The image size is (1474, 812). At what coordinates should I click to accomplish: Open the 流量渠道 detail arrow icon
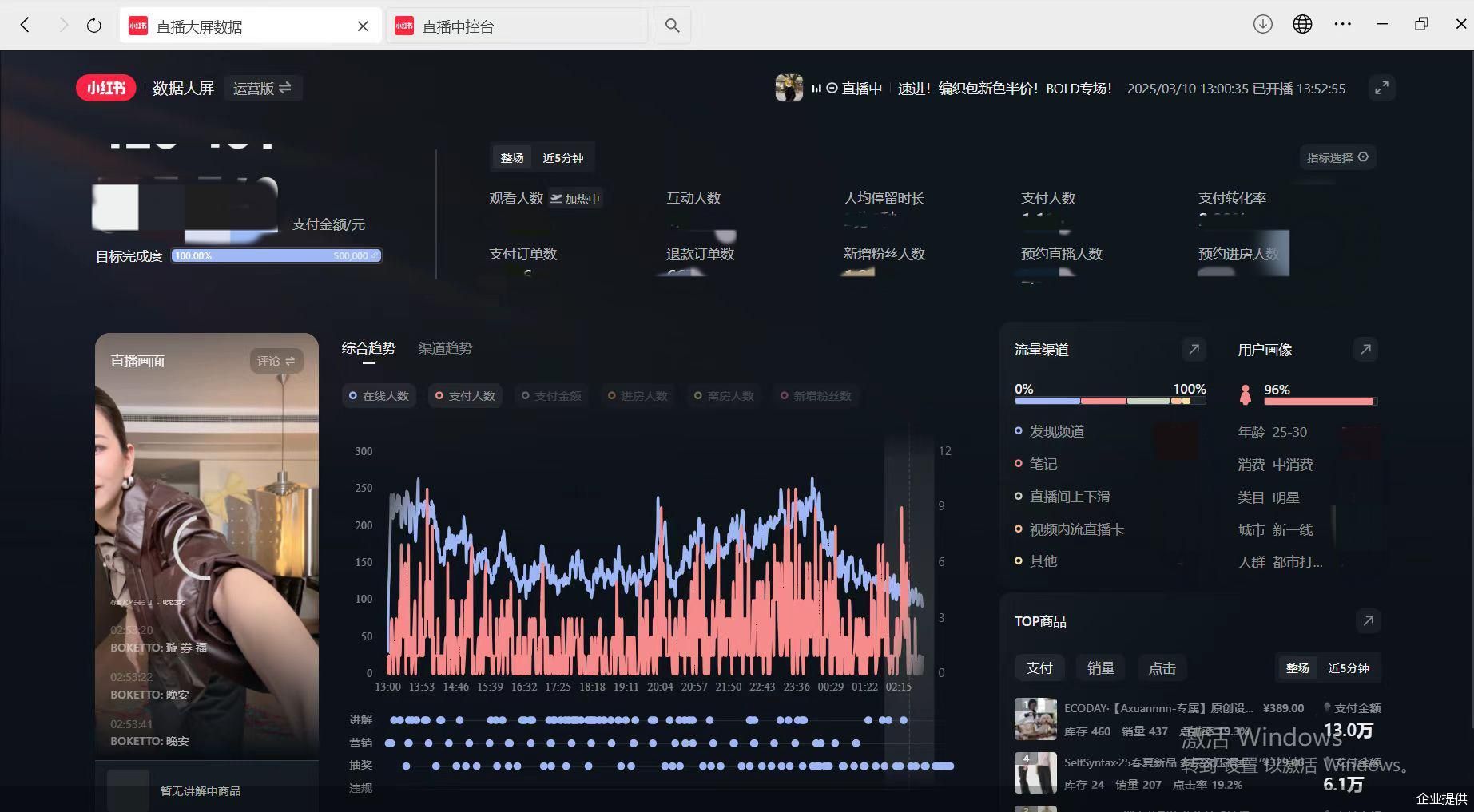point(1194,349)
